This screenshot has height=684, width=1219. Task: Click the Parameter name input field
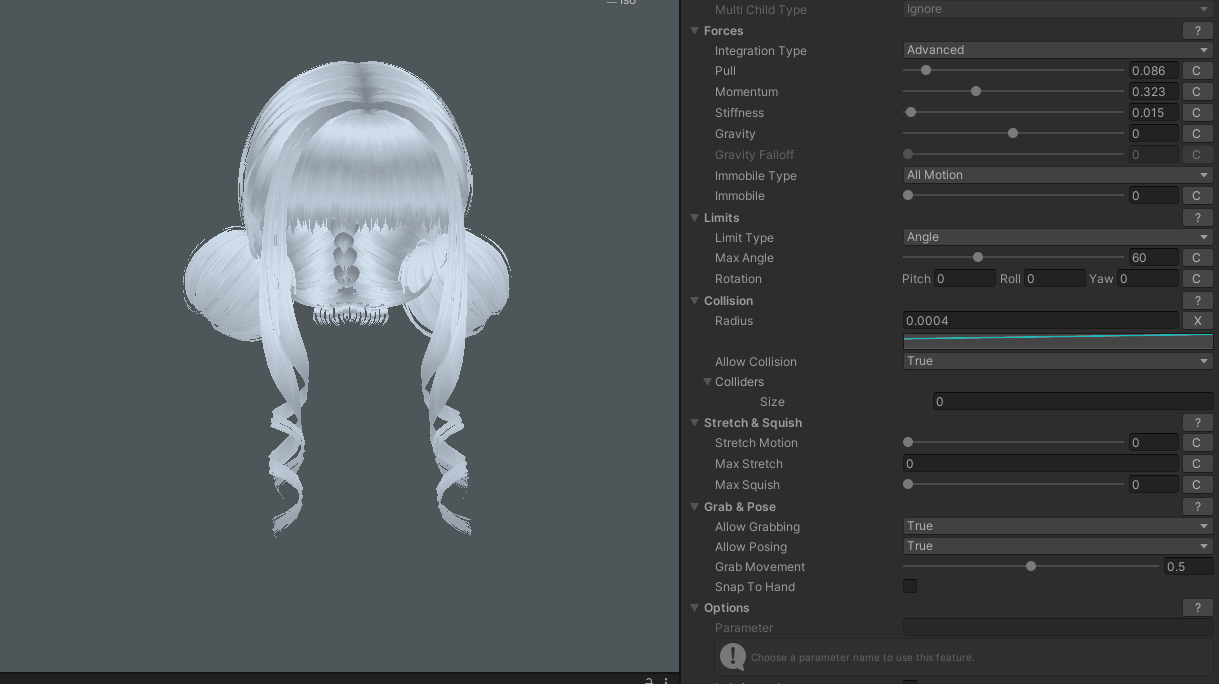[x=1058, y=628]
